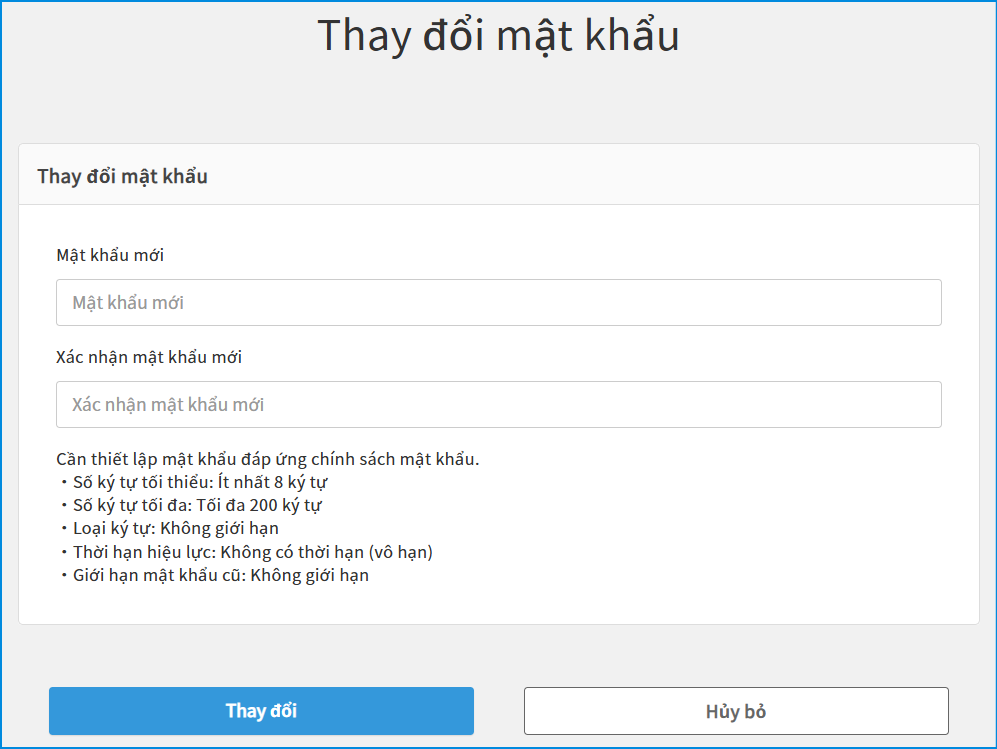Click the bold 'Thay đổi mật khẩu' panel header
997x749 pixels.
pyautogui.click(x=122, y=176)
